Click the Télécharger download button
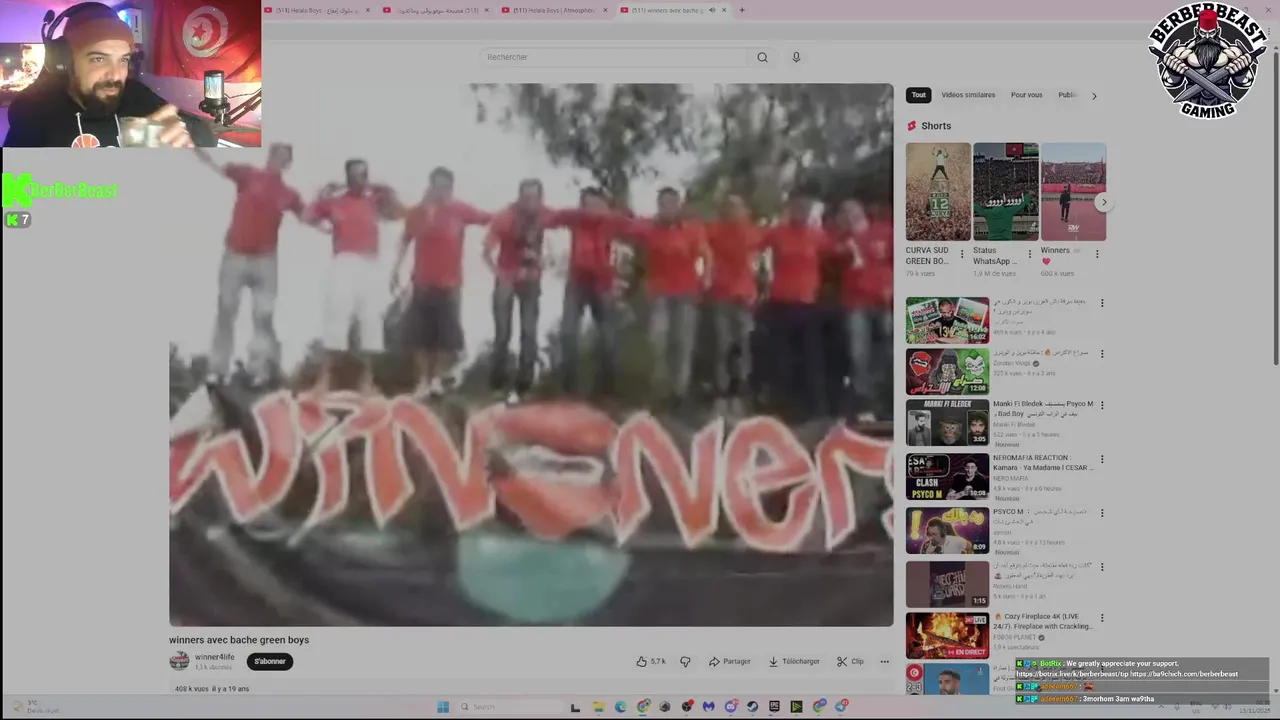This screenshot has width=1280, height=720. point(794,661)
